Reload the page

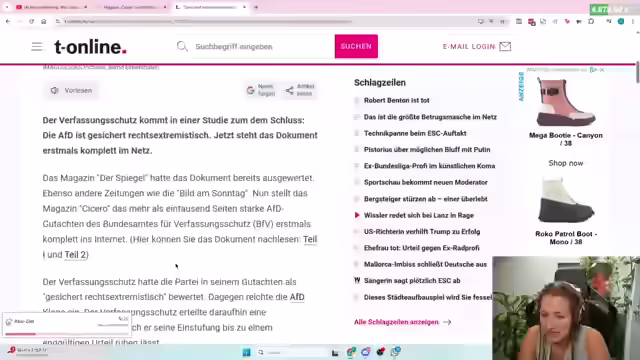click(x=31, y=21)
